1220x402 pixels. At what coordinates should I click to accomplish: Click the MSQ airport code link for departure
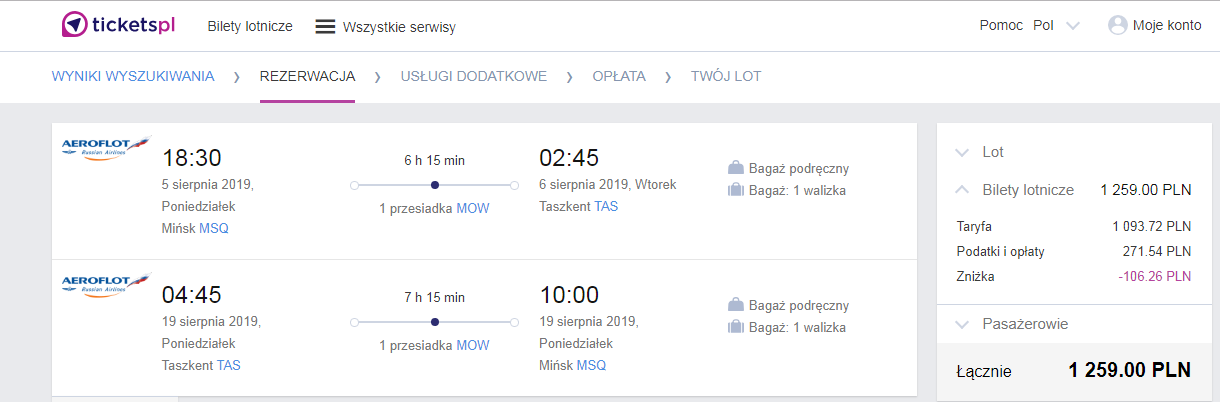(214, 229)
